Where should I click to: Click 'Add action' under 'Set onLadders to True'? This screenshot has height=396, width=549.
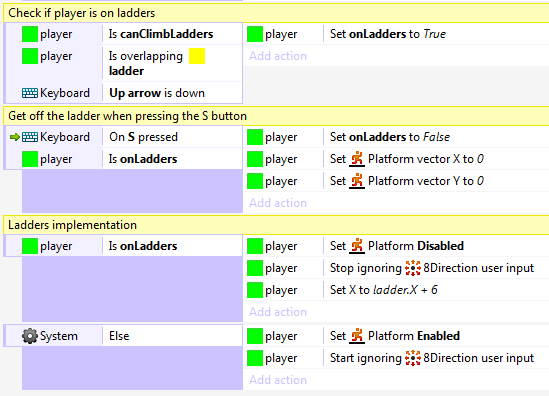point(278,56)
